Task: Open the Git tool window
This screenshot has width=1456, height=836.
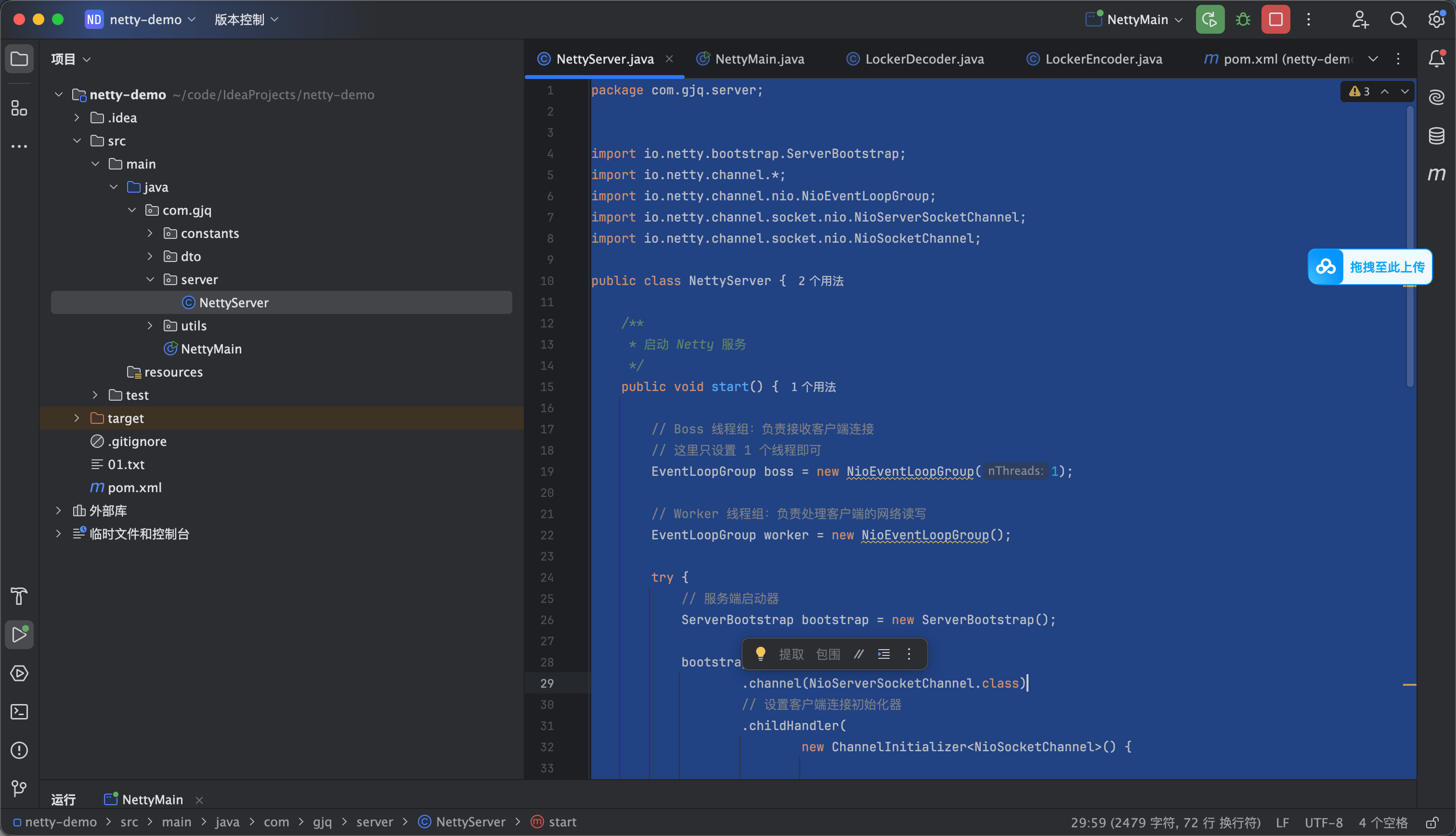Action: 19,788
